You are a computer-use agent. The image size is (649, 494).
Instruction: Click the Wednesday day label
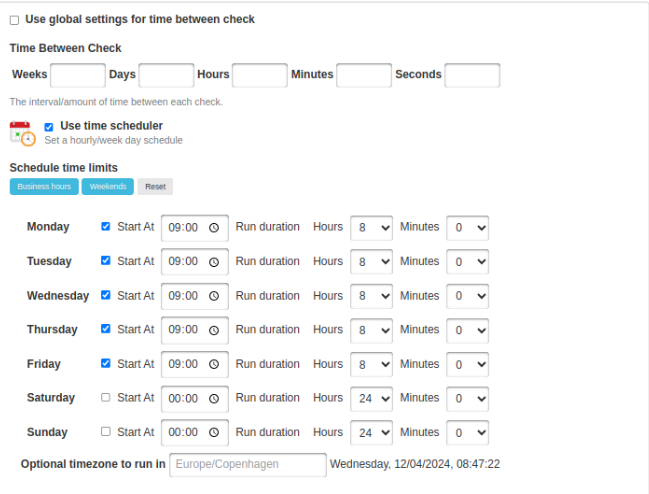58,296
